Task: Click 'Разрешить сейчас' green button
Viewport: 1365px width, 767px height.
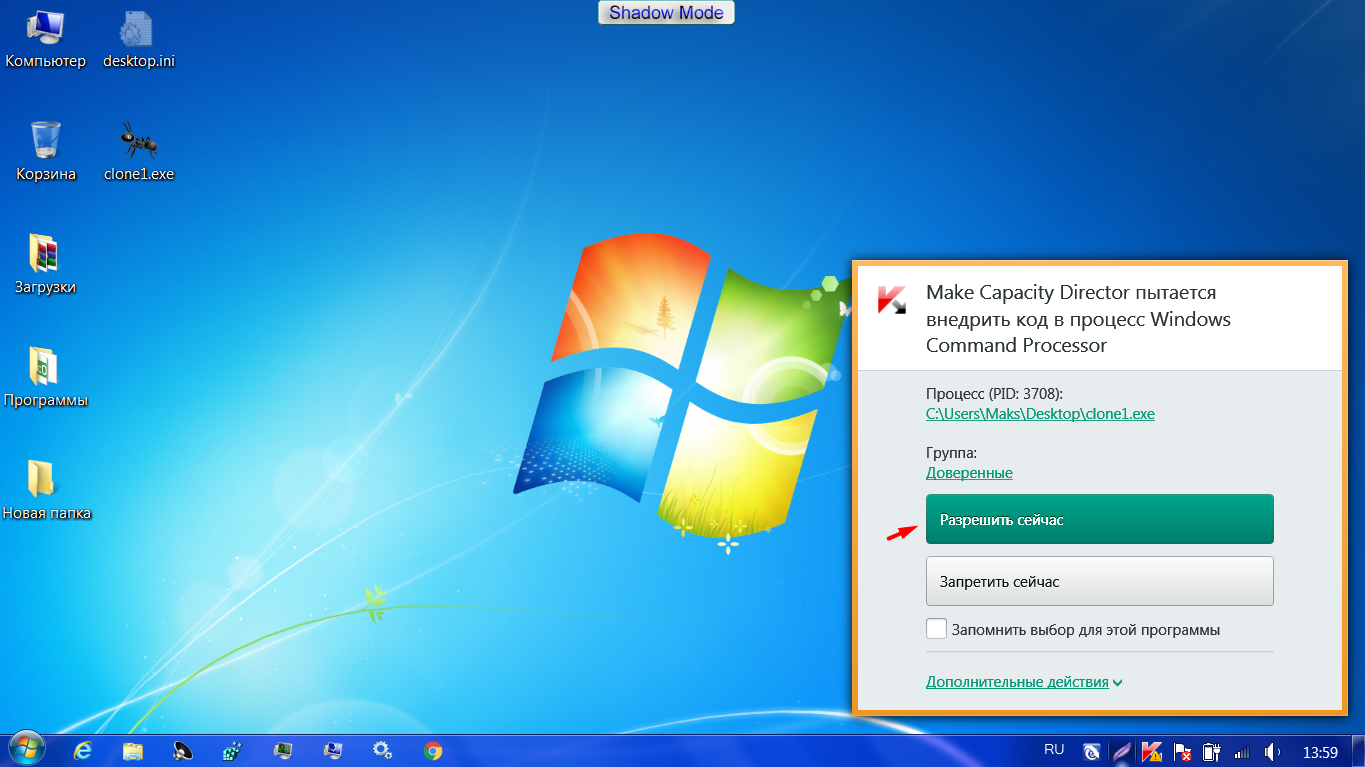Action: 1099,520
